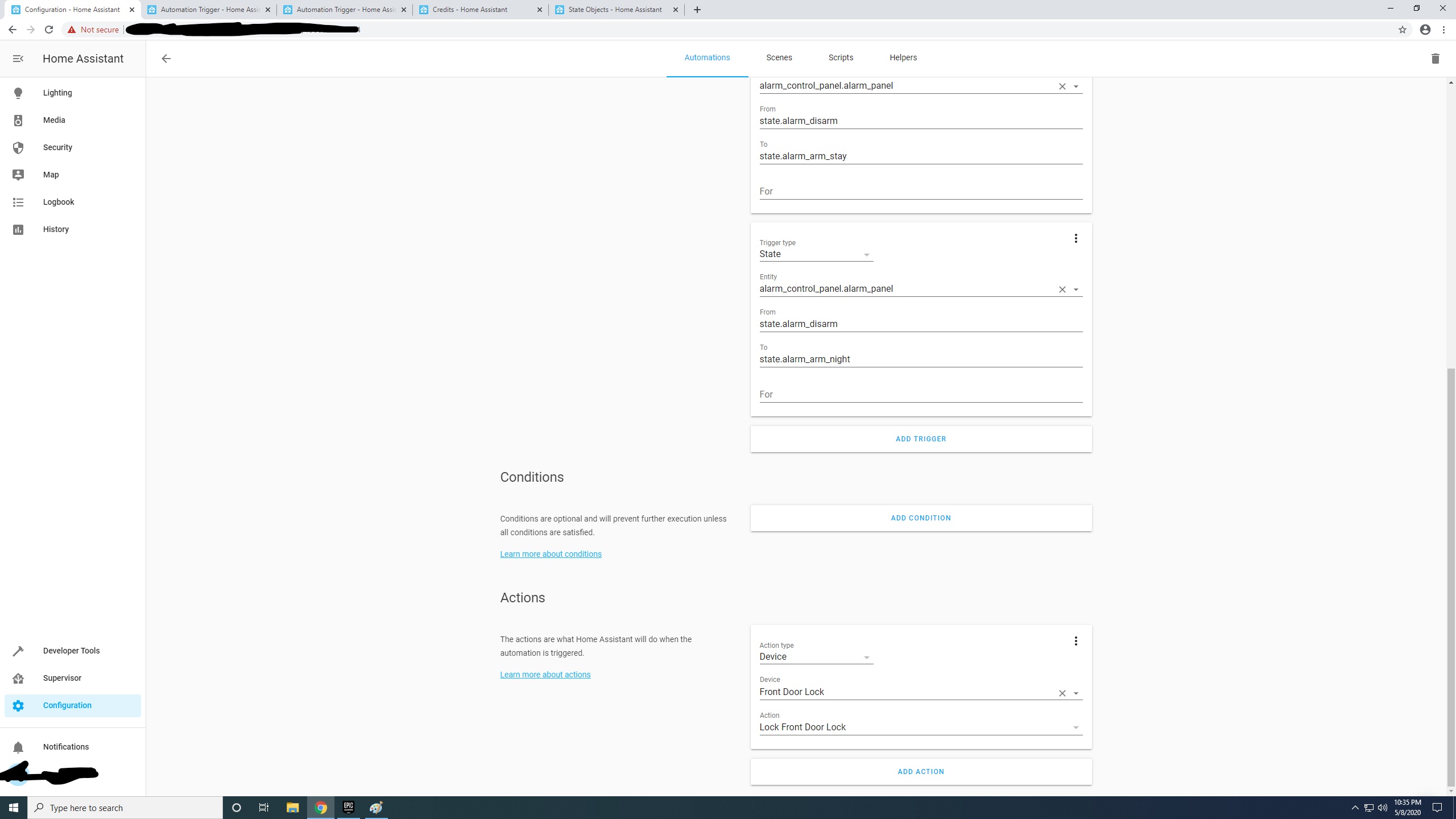Open the trigger overflow menu

pyautogui.click(x=1075, y=238)
